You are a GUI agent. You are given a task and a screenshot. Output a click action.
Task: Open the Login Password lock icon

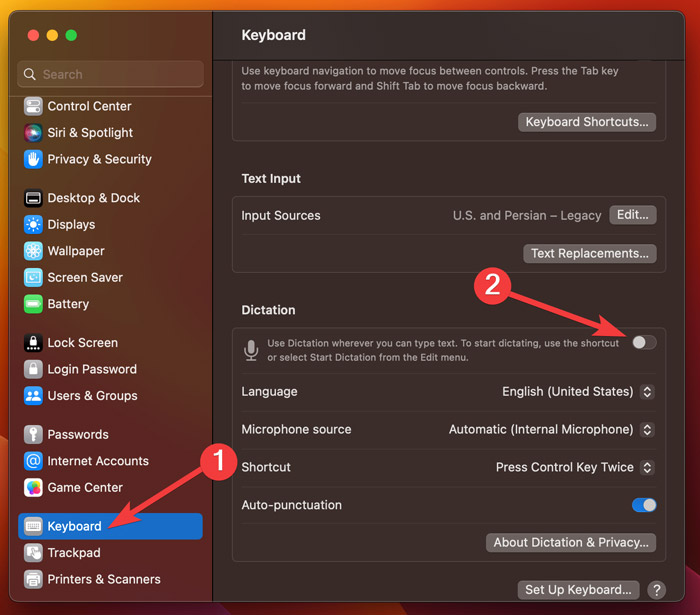33,369
